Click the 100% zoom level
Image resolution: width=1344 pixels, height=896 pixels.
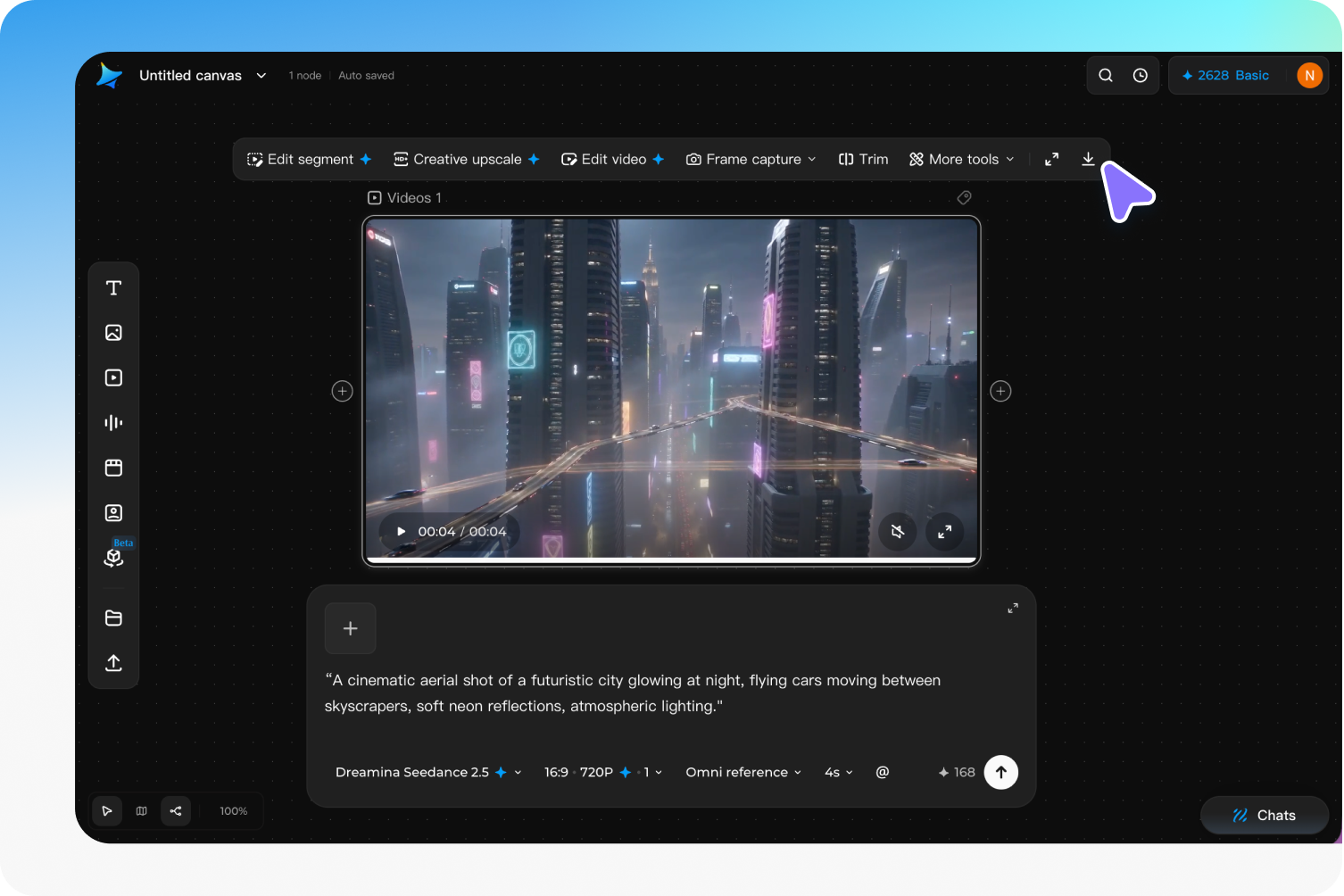pyautogui.click(x=234, y=810)
